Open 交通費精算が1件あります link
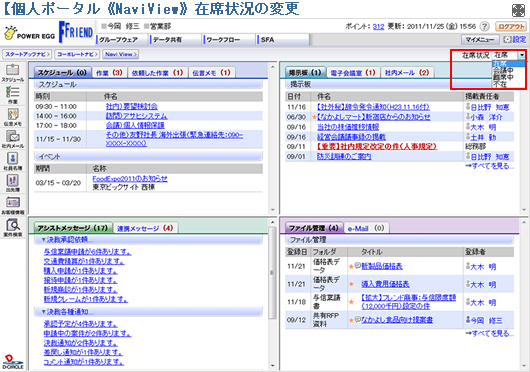This screenshot has height=372, width=530. [x=84, y=261]
